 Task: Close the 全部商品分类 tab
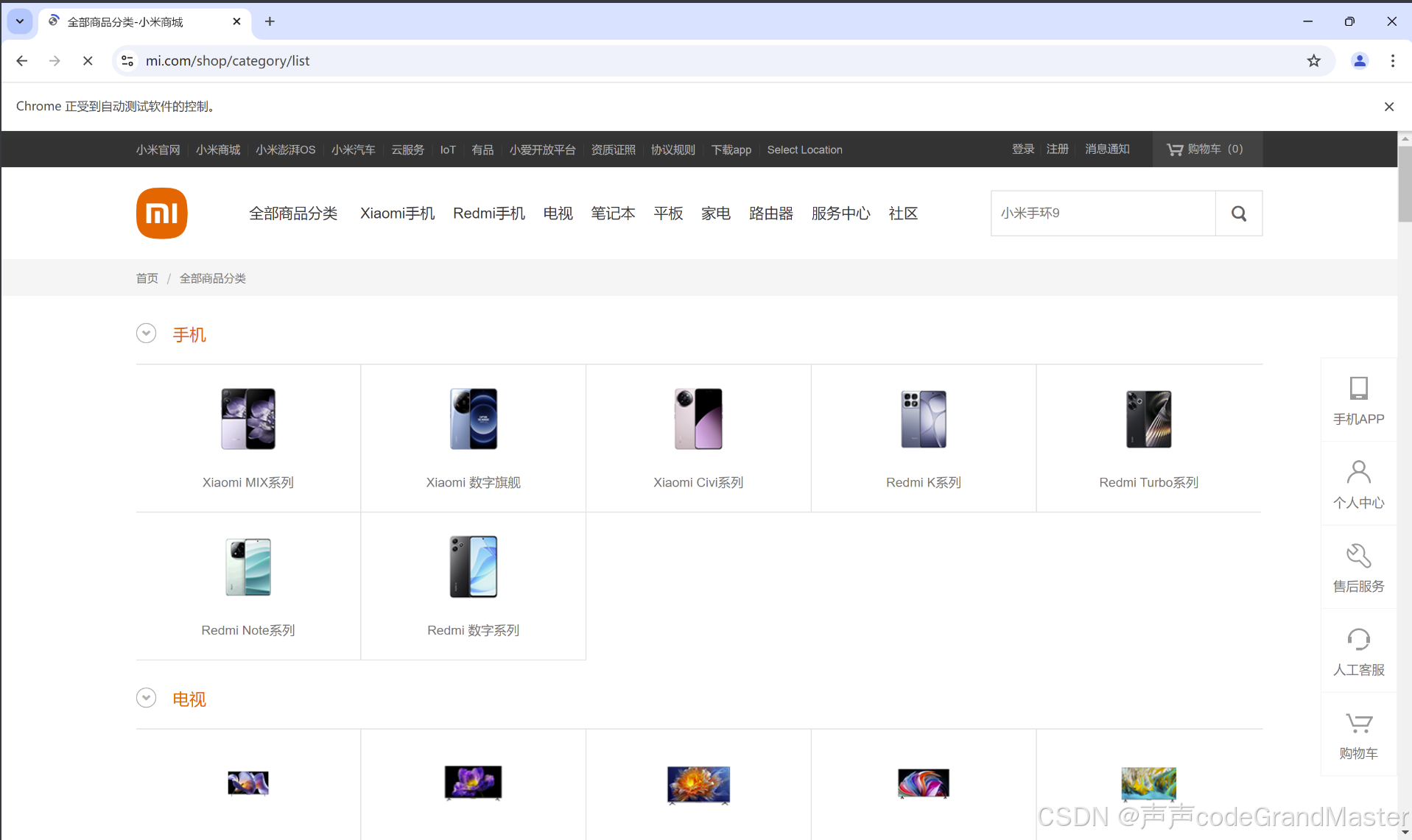[236, 21]
